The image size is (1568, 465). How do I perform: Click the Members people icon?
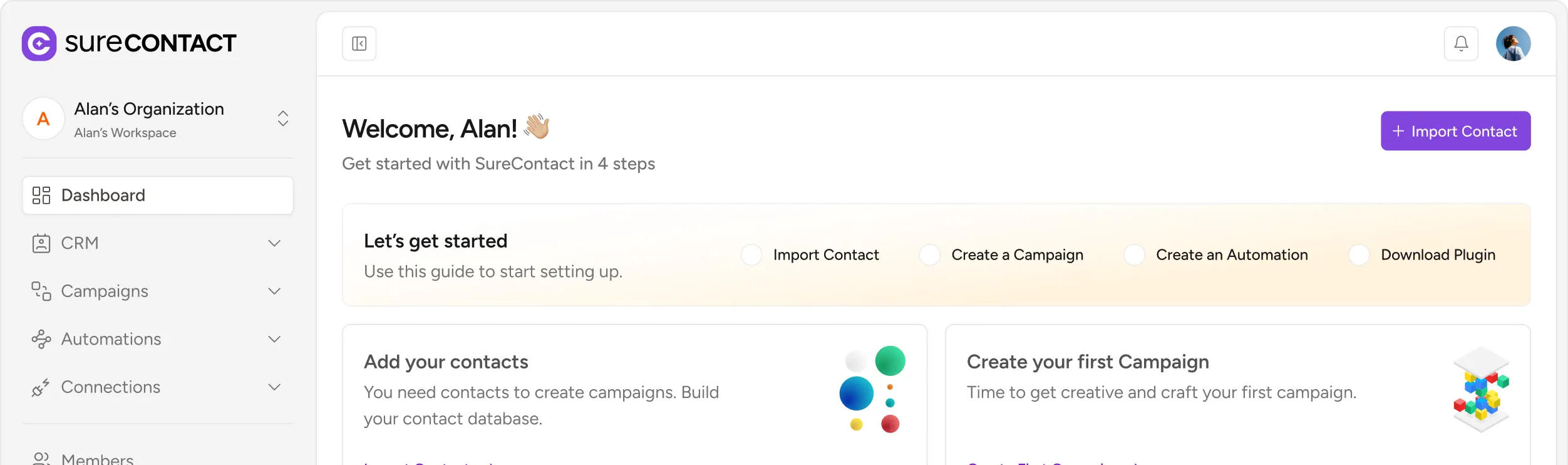point(41,459)
